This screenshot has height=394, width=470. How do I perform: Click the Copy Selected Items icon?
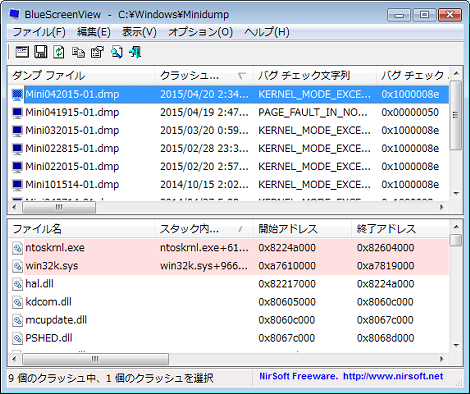click(x=78, y=52)
